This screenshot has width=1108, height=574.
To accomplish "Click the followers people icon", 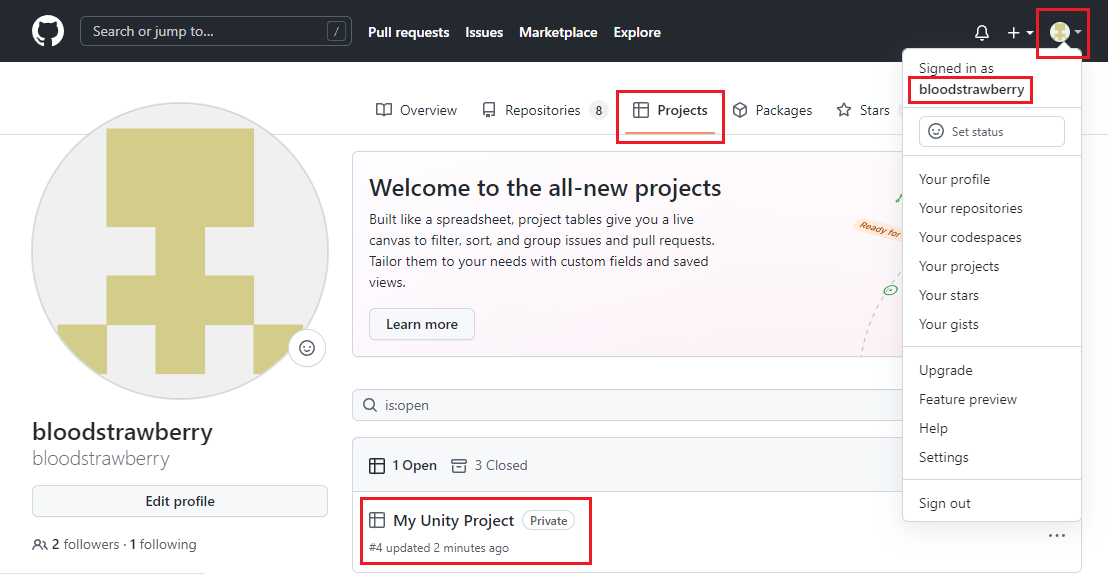I will (x=40, y=544).
